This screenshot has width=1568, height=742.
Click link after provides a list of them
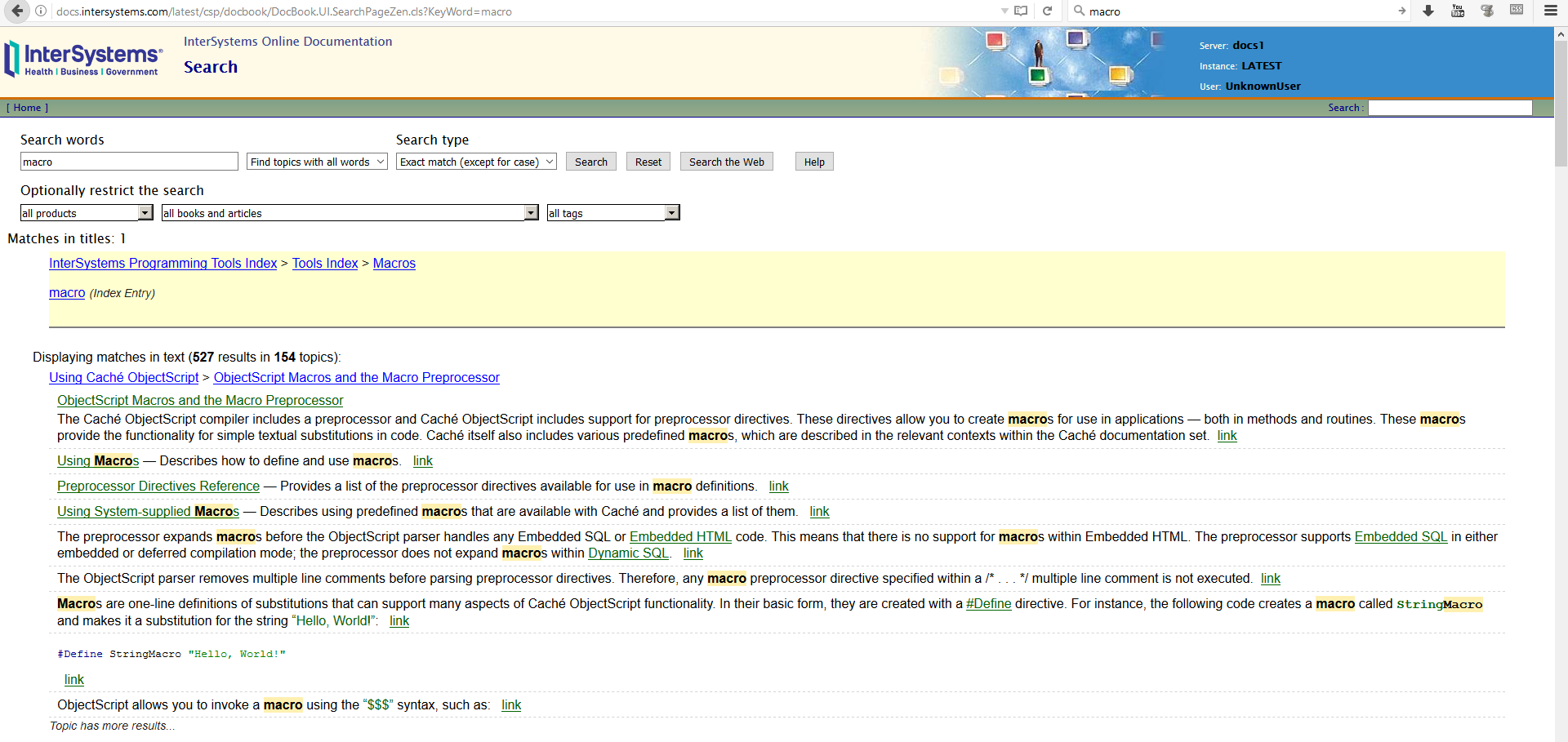click(820, 511)
